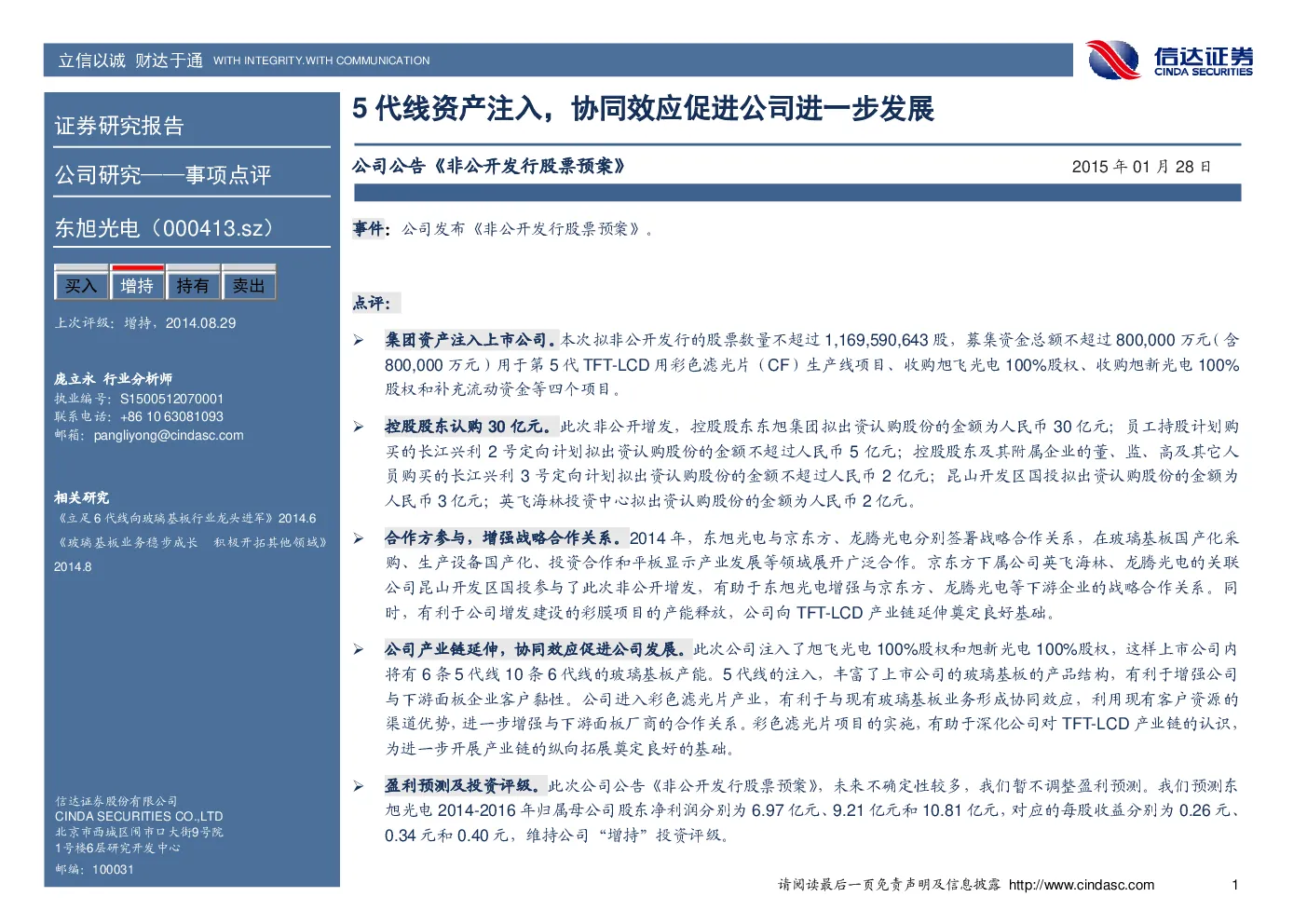Click the 公司公告《非公开发行股票预案》 subtitle
This screenshot has height=924, width=1307.
click(x=489, y=166)
